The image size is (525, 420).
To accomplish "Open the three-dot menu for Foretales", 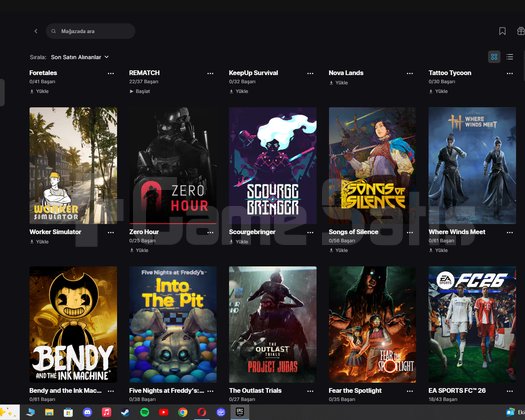I will pyautogui.click(x=111, y=73).
